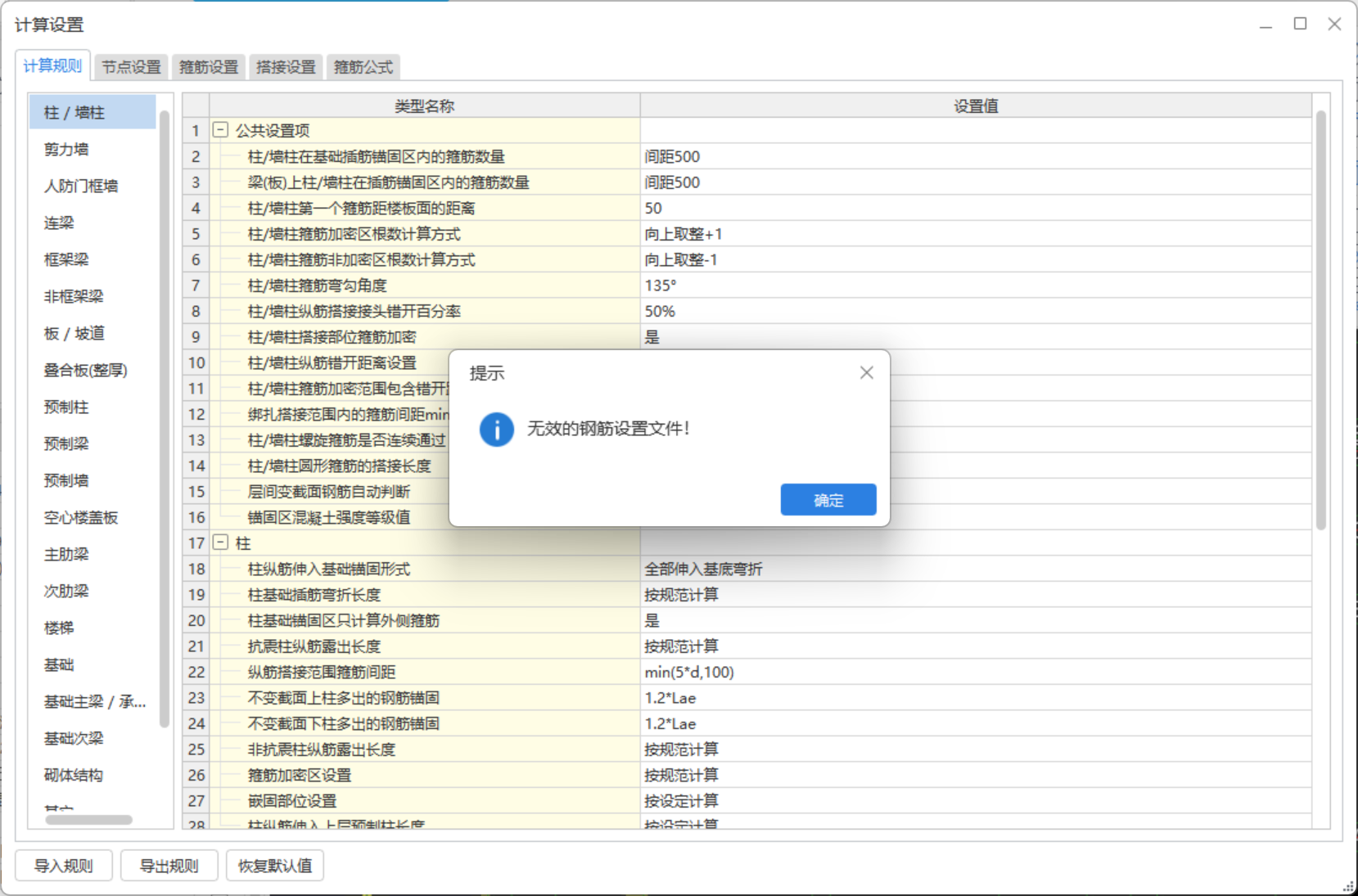Viewport: 1358px width, 896px height.
Task: Select the 柱/墙柱纵筋搭接接头错开百分率 row name
Action: pyautogui.click(x=354, y=311)
